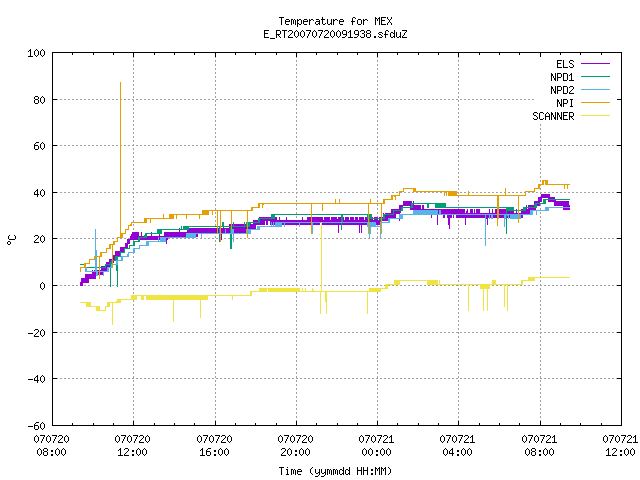
Task: Click the y-axis label 0
Action: [x=42, y=286]
